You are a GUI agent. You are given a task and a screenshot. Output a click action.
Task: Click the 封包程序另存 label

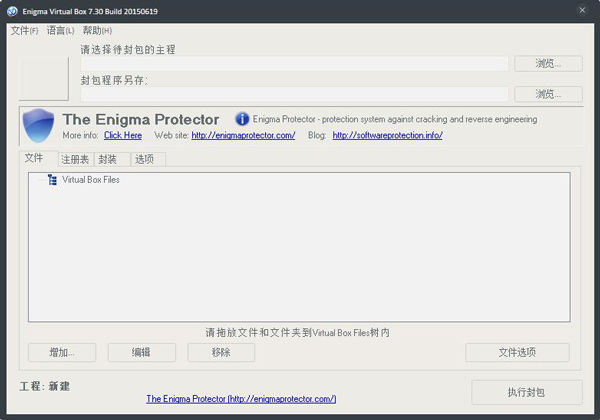pos(114,80)
